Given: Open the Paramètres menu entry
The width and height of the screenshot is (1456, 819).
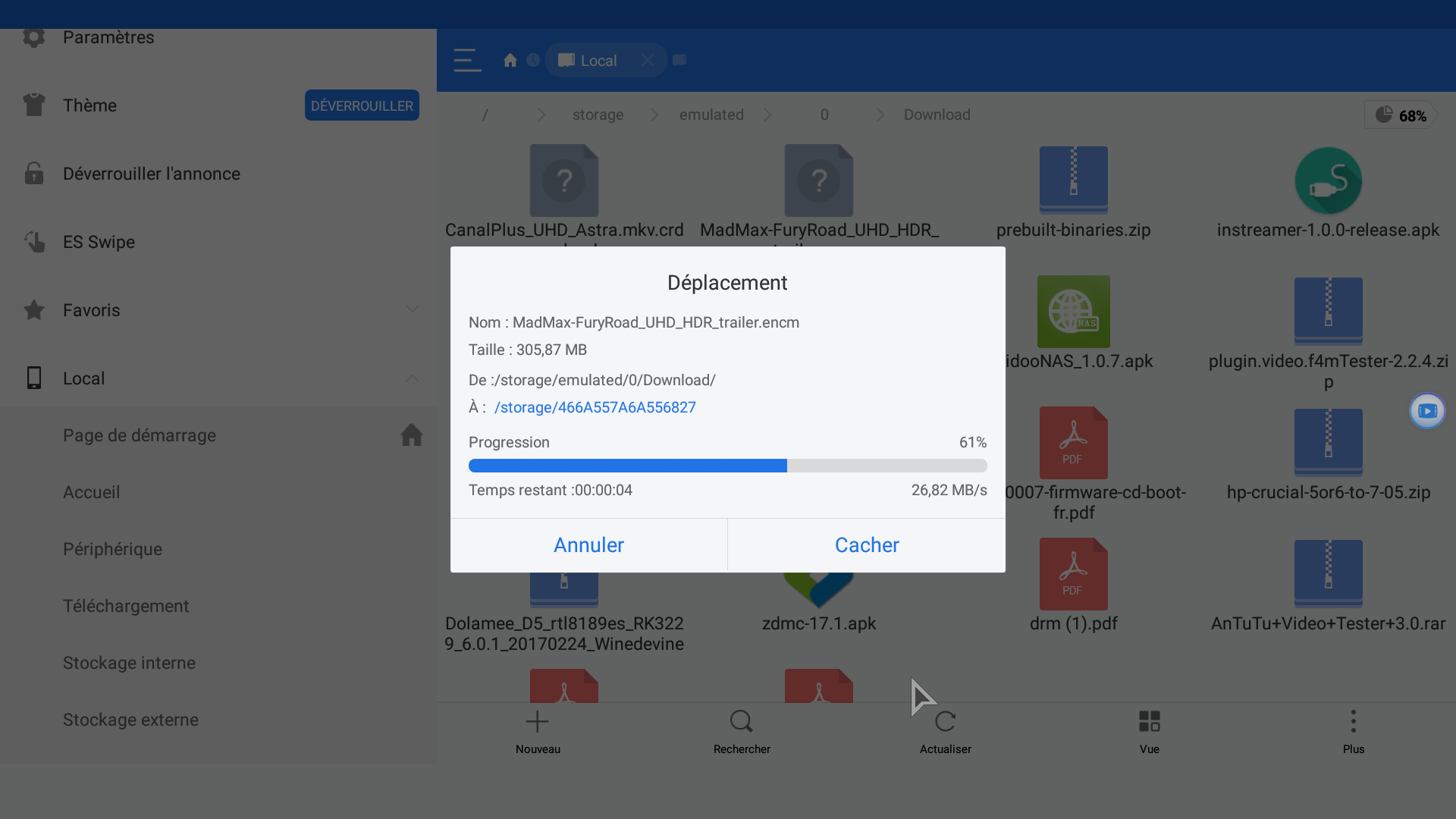Looking at the screenshot, I should pos(108,37).
